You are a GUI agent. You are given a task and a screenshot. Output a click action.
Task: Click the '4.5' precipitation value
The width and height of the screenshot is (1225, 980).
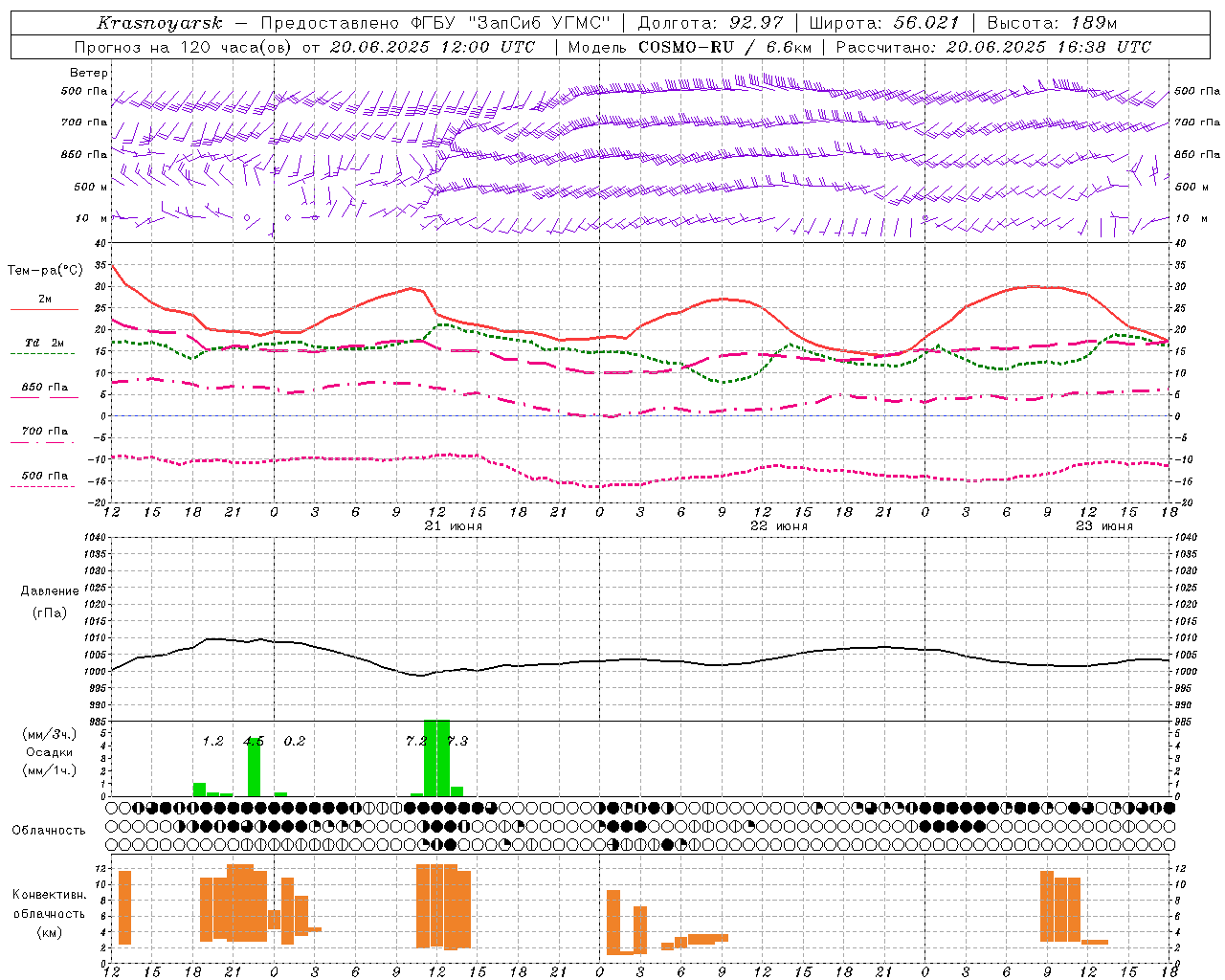tap(254, 741)
